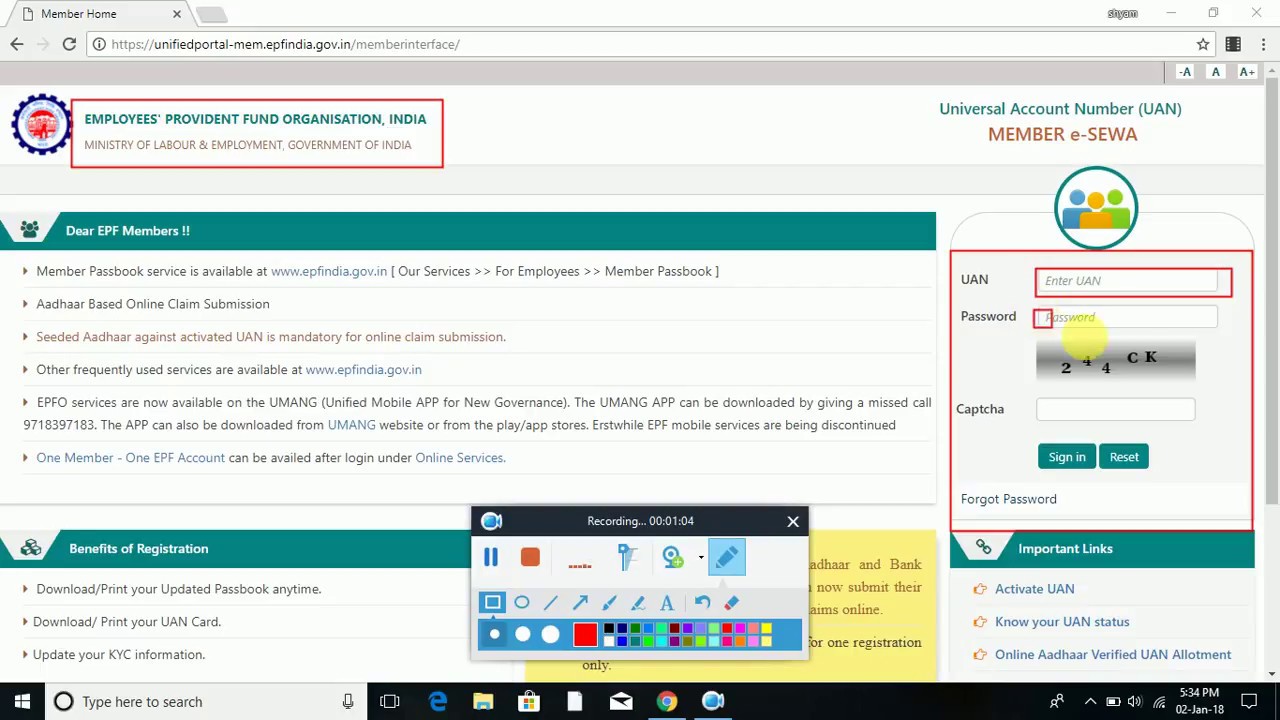Viewport: 1280px width, 720px height.
Task: Select the Rectangle drawing tool
Action: pos(492,602)
